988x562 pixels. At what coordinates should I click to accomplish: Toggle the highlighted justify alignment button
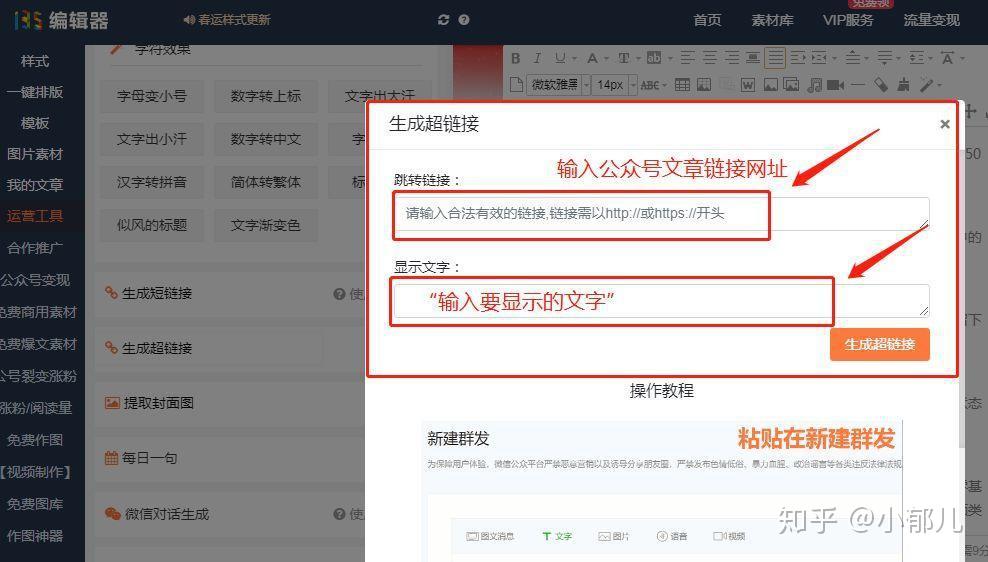(775, 58)
